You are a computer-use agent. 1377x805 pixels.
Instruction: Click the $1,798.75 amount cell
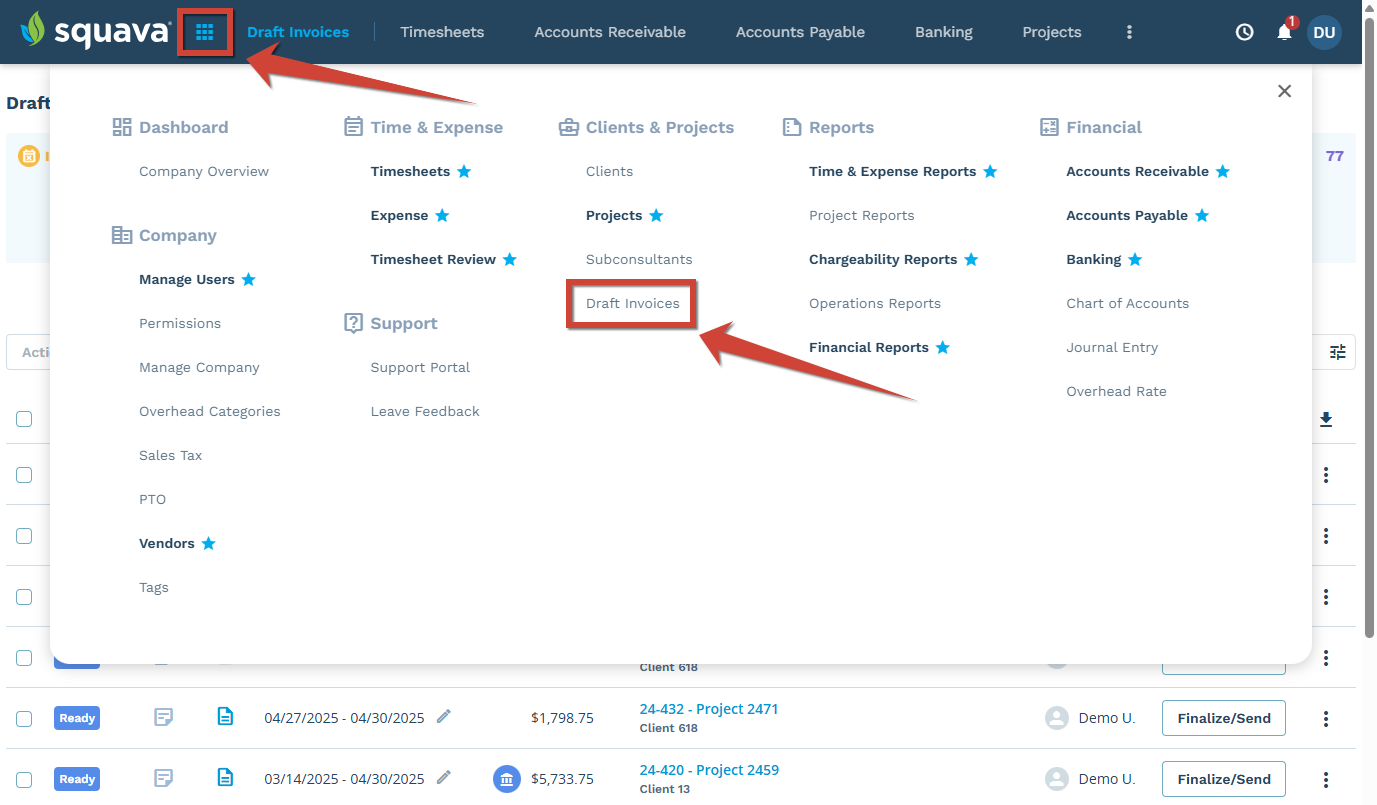click(x=562, y=718)
